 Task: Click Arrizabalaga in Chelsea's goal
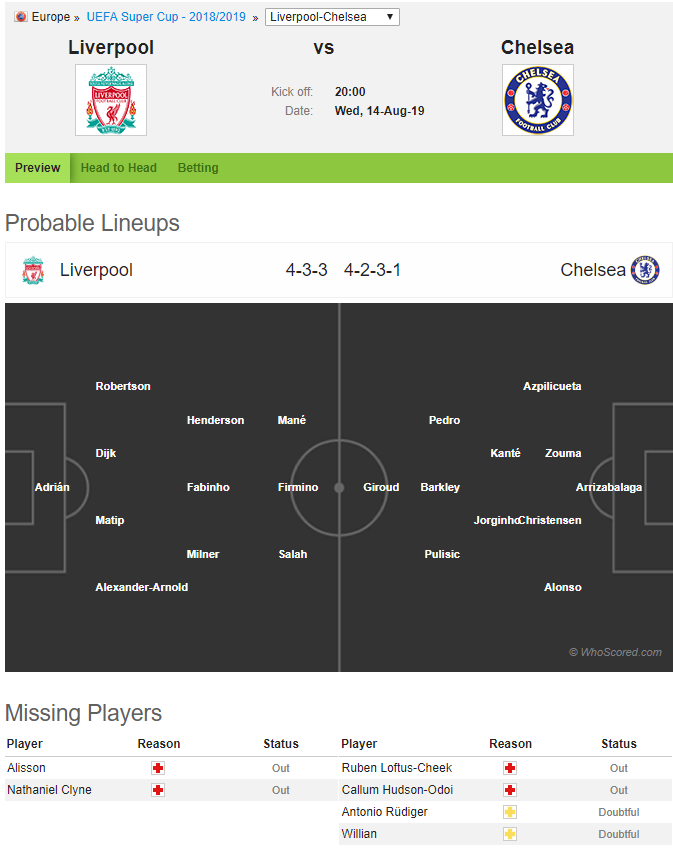tap(608, 487)
